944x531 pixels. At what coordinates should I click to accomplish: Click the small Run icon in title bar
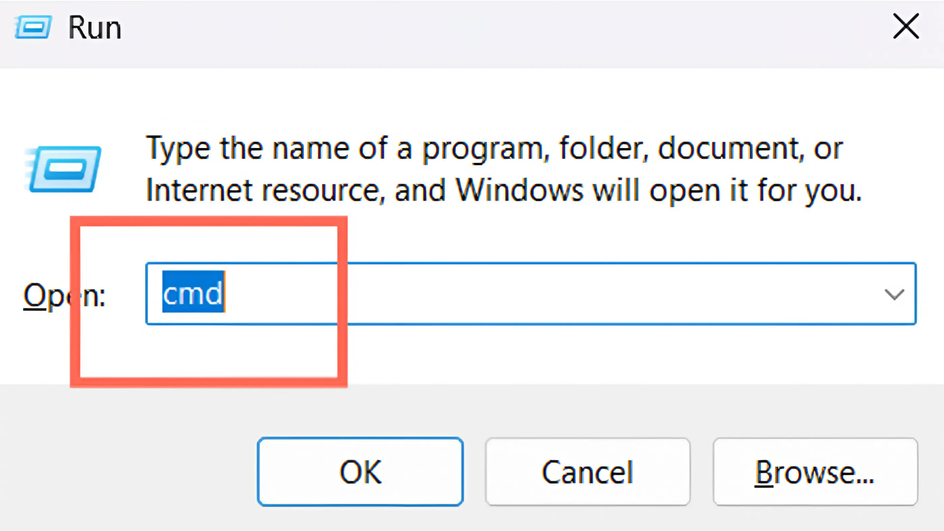point(33,28)
